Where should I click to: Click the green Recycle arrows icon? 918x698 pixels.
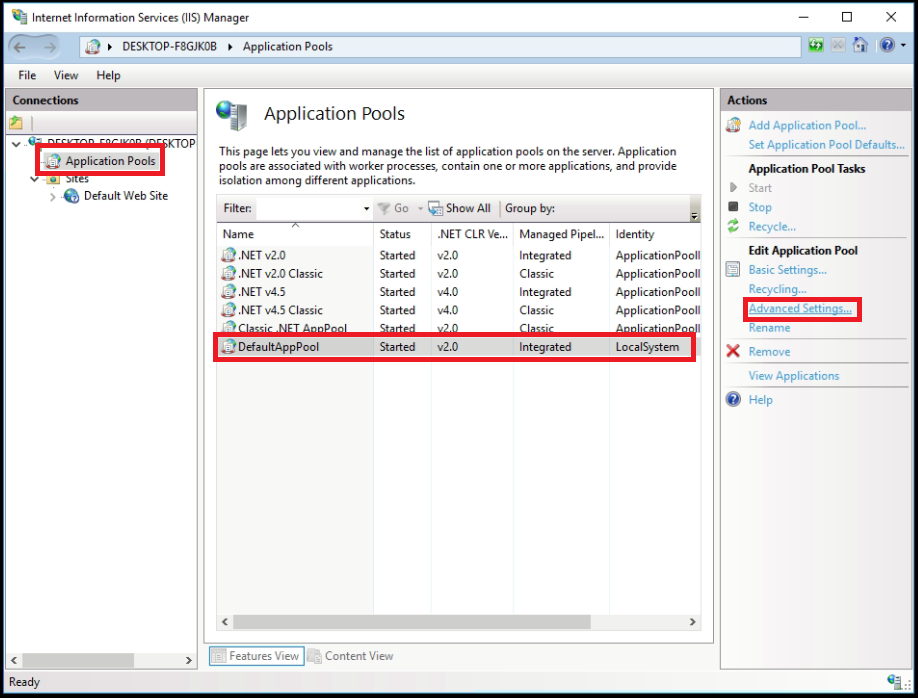click(x=733, y=225)
